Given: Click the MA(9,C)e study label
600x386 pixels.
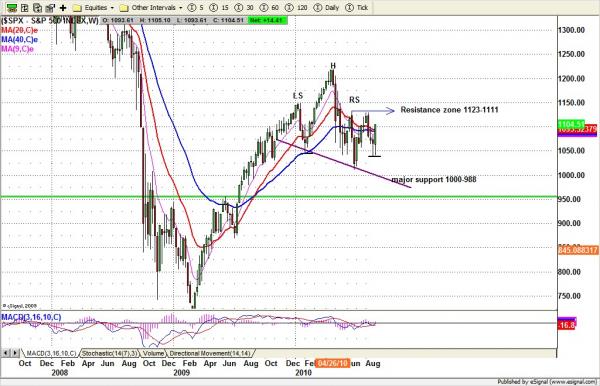Looking at the screenshot, I should pos(18,49).
